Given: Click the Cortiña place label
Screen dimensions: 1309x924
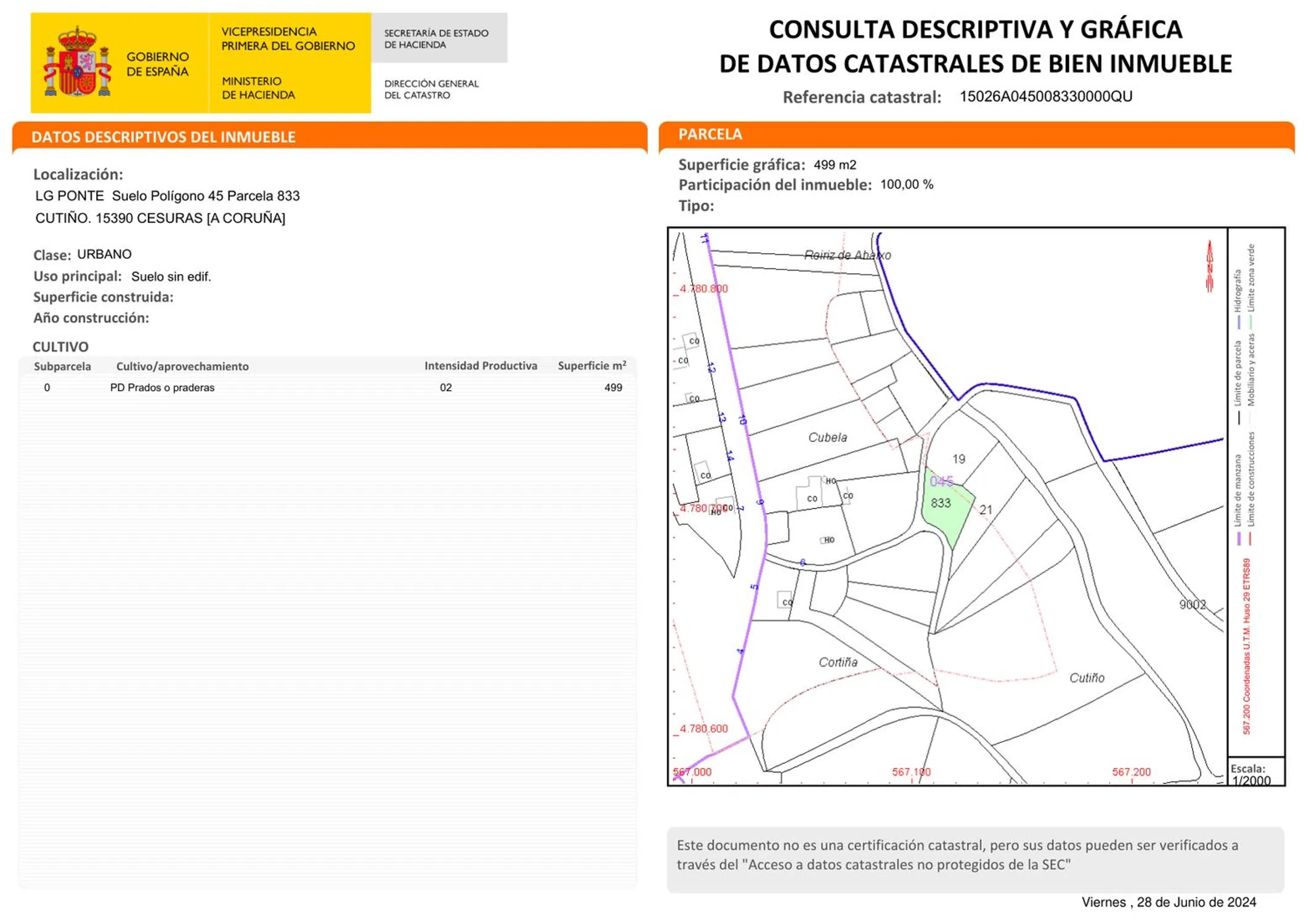Looking at the screenshot, I should coord(837,662).
